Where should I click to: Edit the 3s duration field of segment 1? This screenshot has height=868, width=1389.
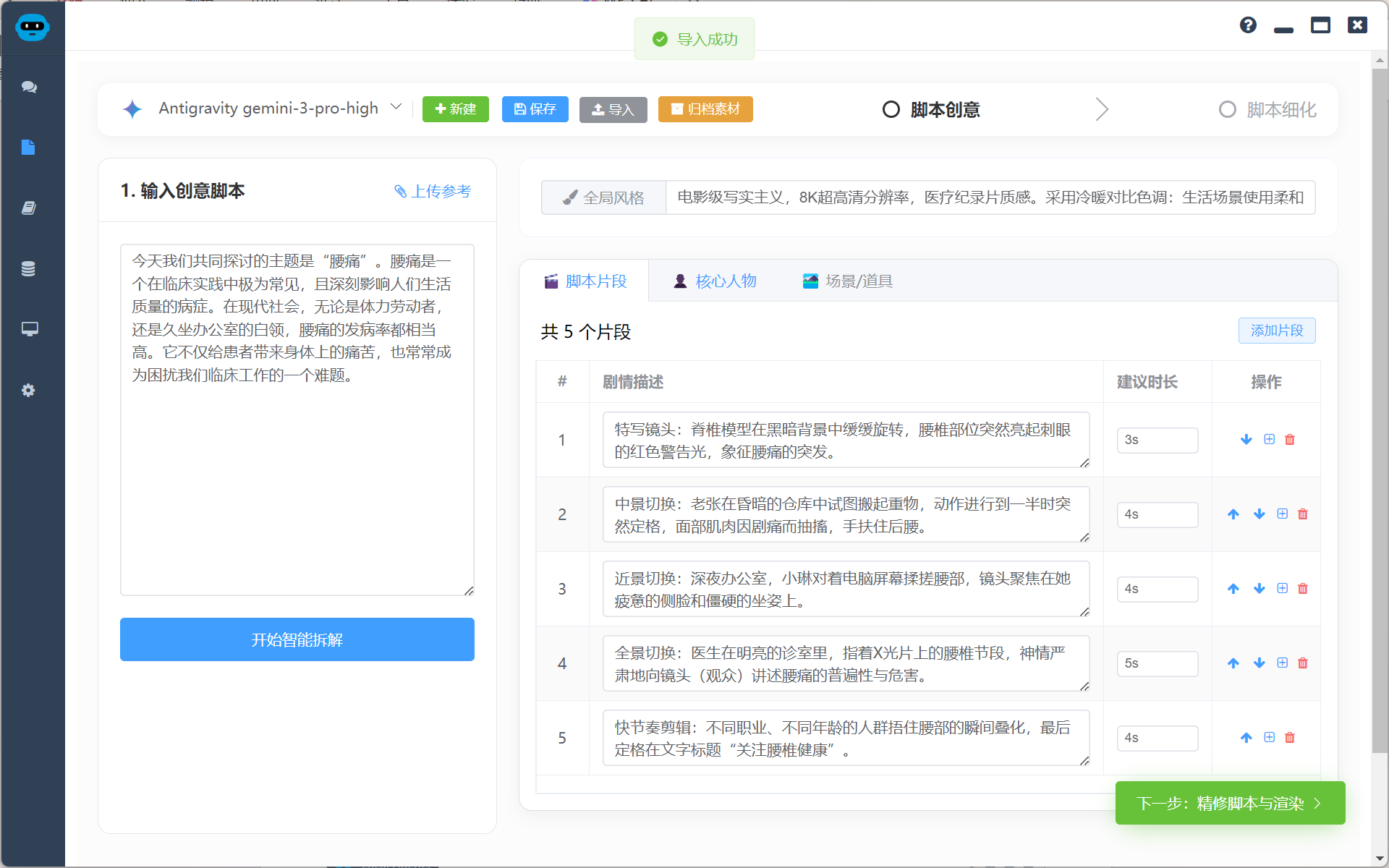click(x=1157, y=440)
